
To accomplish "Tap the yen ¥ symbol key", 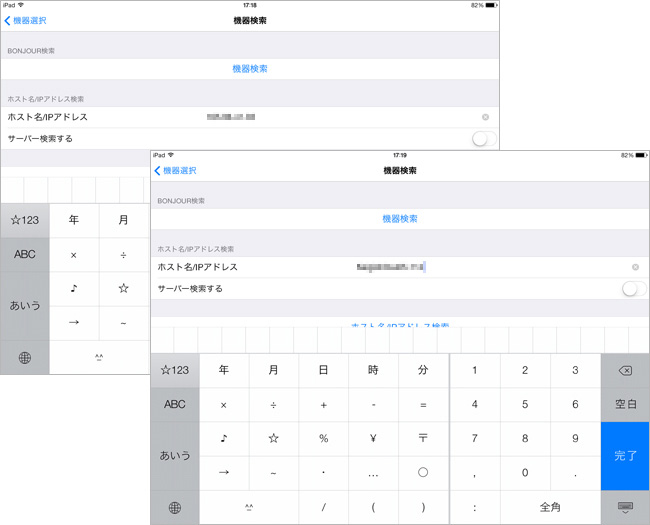I will pos(373,438).
